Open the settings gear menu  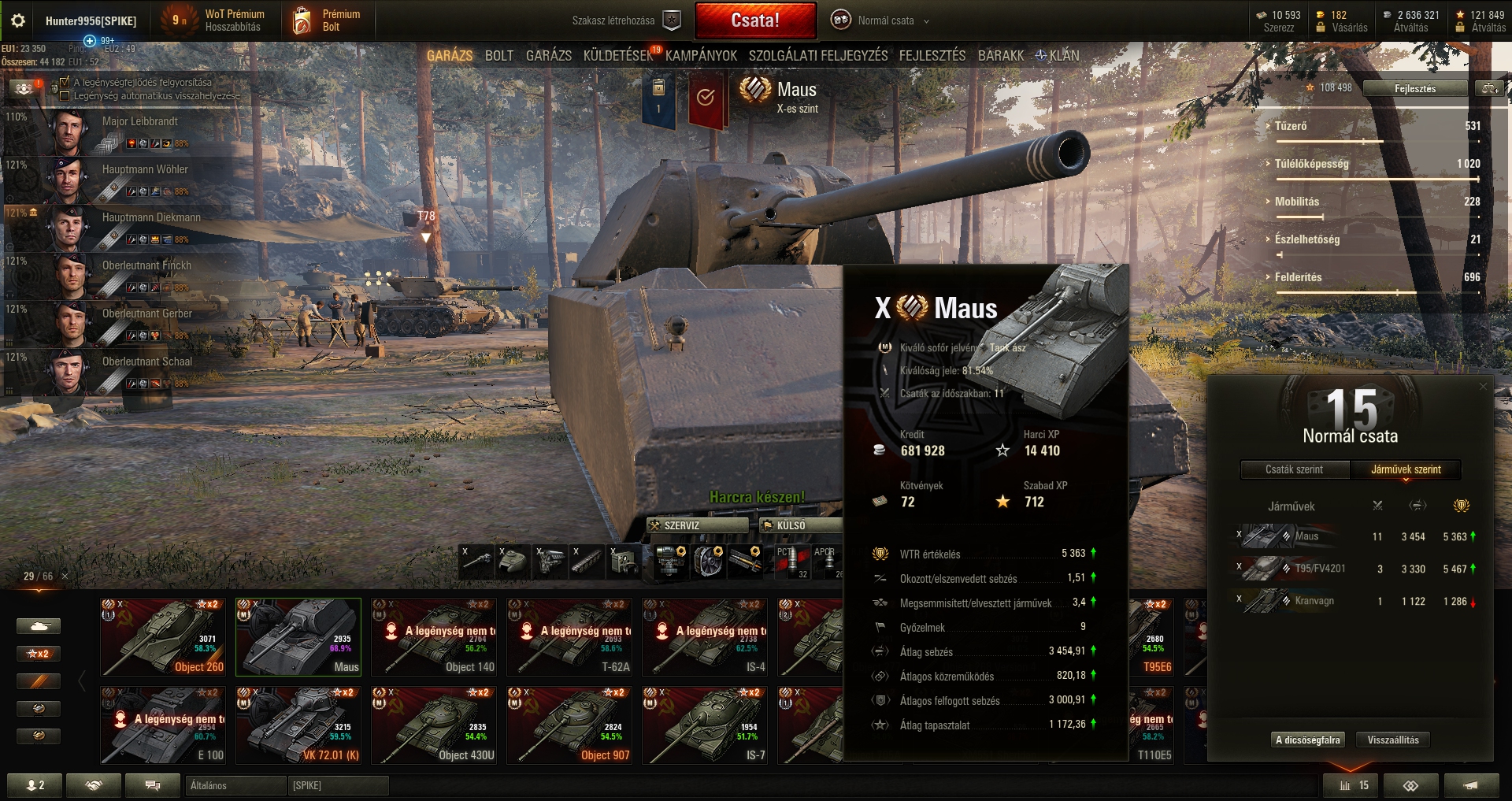18,21
